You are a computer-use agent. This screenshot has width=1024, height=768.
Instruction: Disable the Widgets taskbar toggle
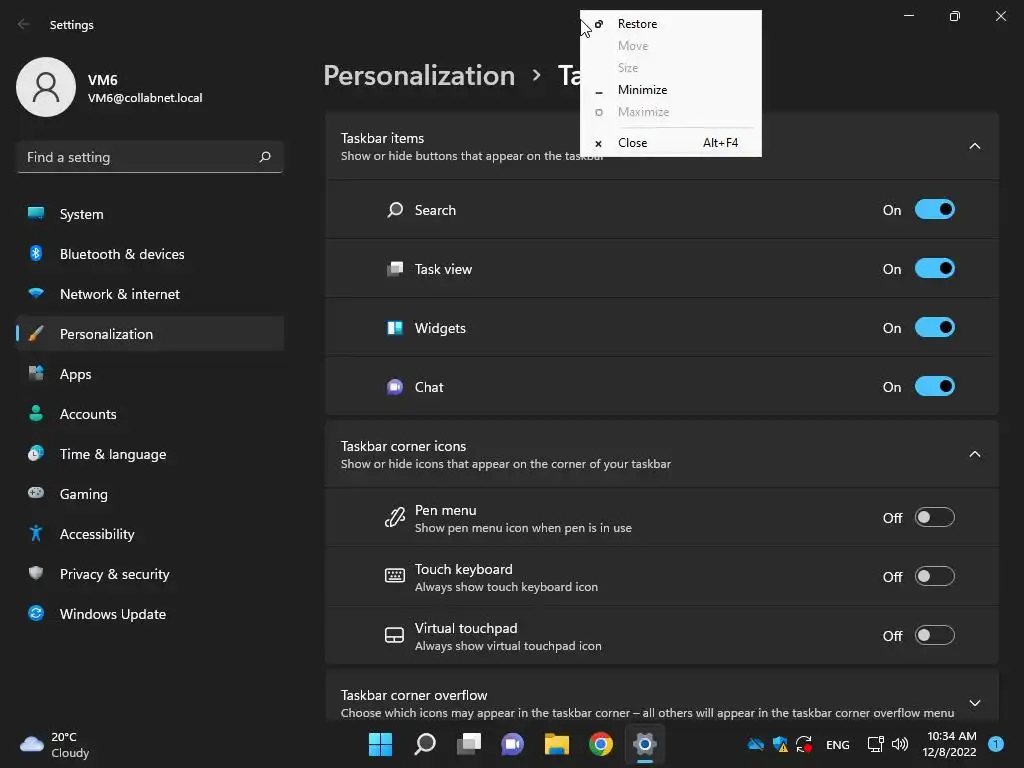coord(935,327)
